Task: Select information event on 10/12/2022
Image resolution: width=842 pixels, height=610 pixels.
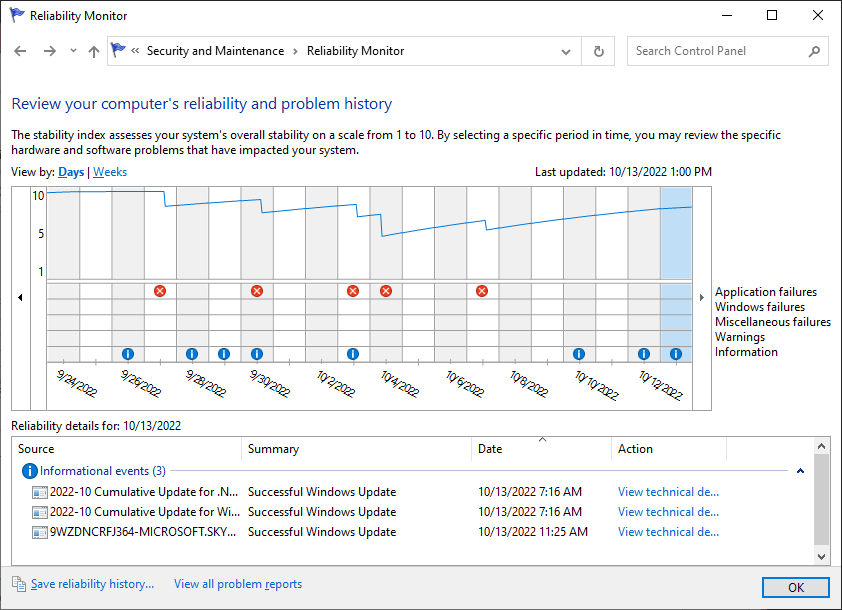Action: click(644, 354)
